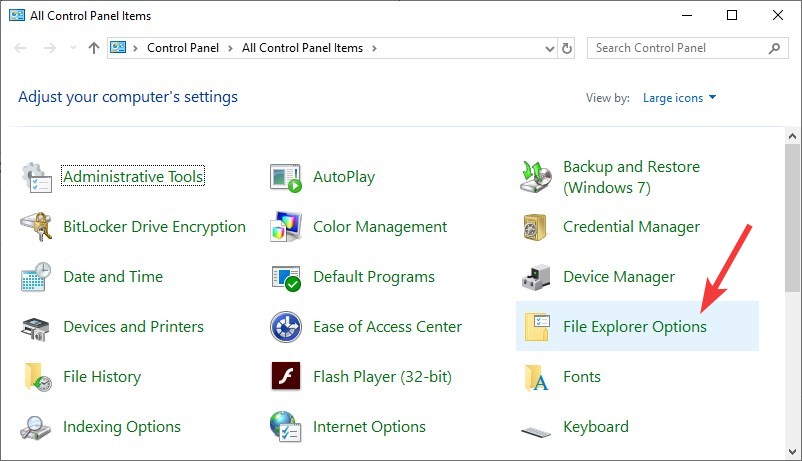This screenshot has width=802, height=461.
Task: Click the Default Programs icon
Action: (x=286, y=278)
